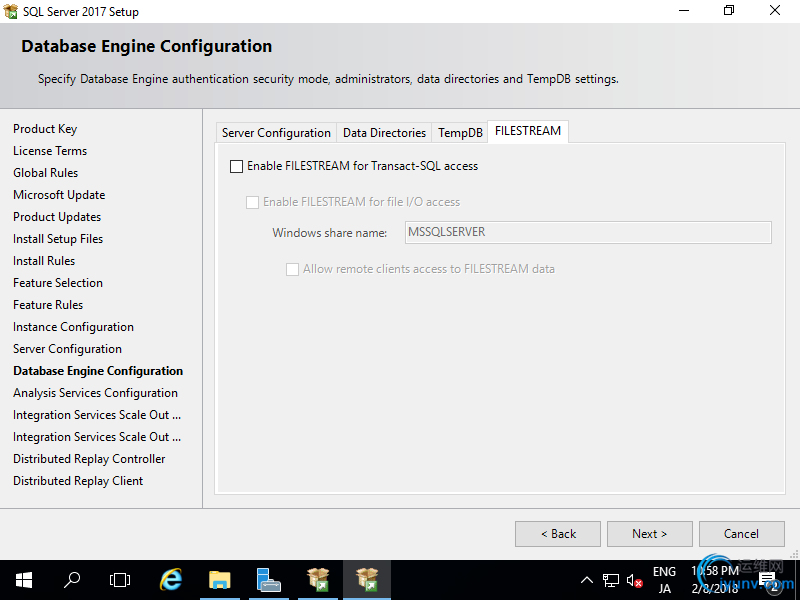Select Distributed Replay Client step

[78, 481]
